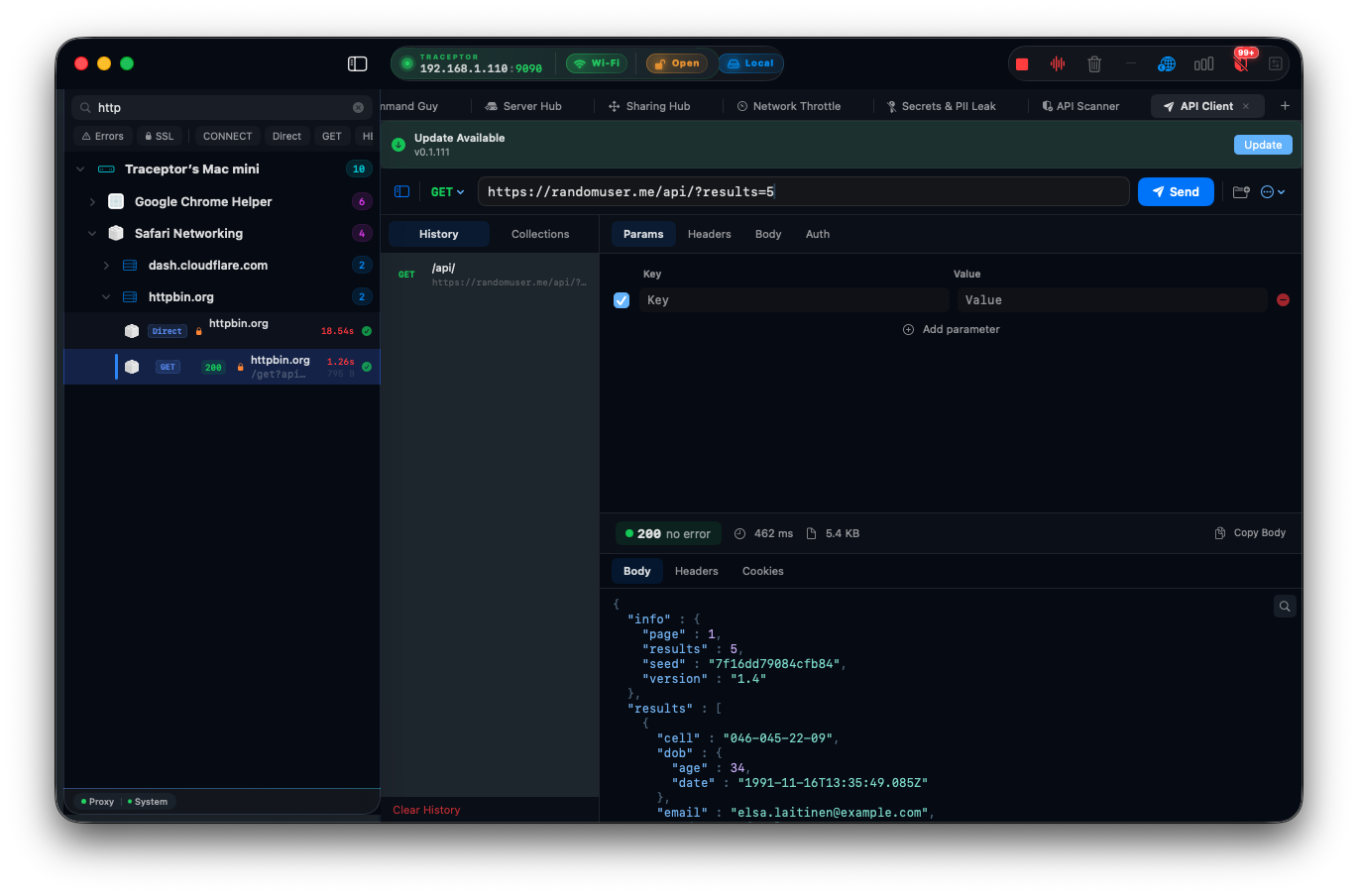Open the request Headers tab
The image size is (1358, 896).
(710, 234)
